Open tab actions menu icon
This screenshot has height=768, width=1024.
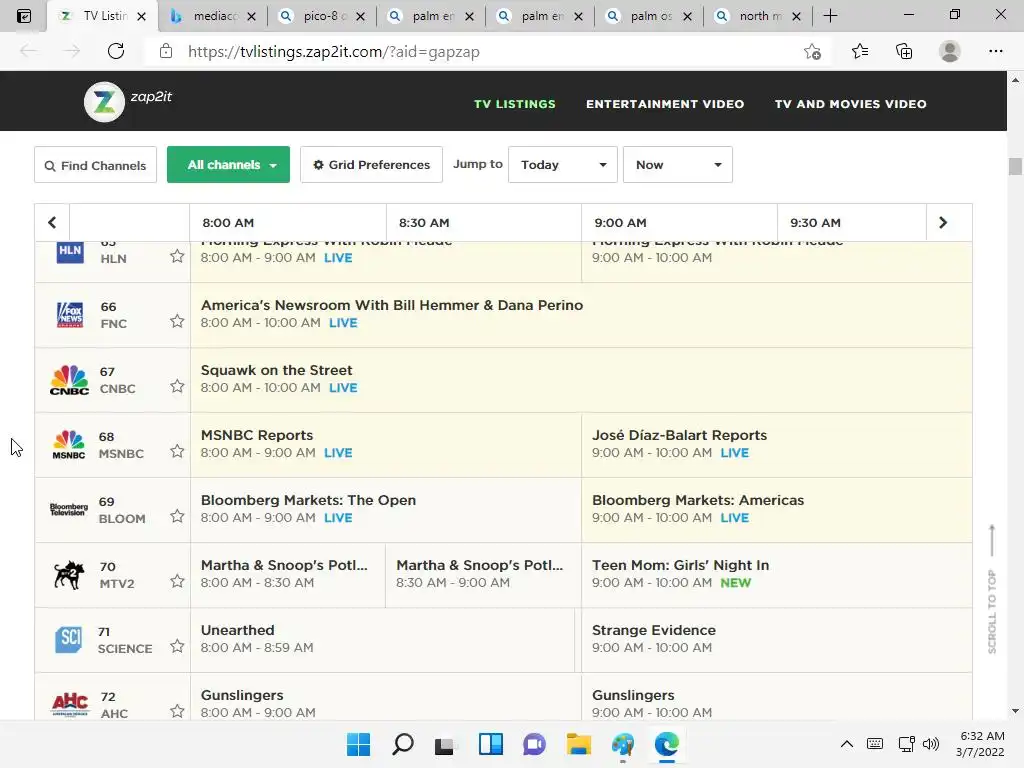pos(24,16)
